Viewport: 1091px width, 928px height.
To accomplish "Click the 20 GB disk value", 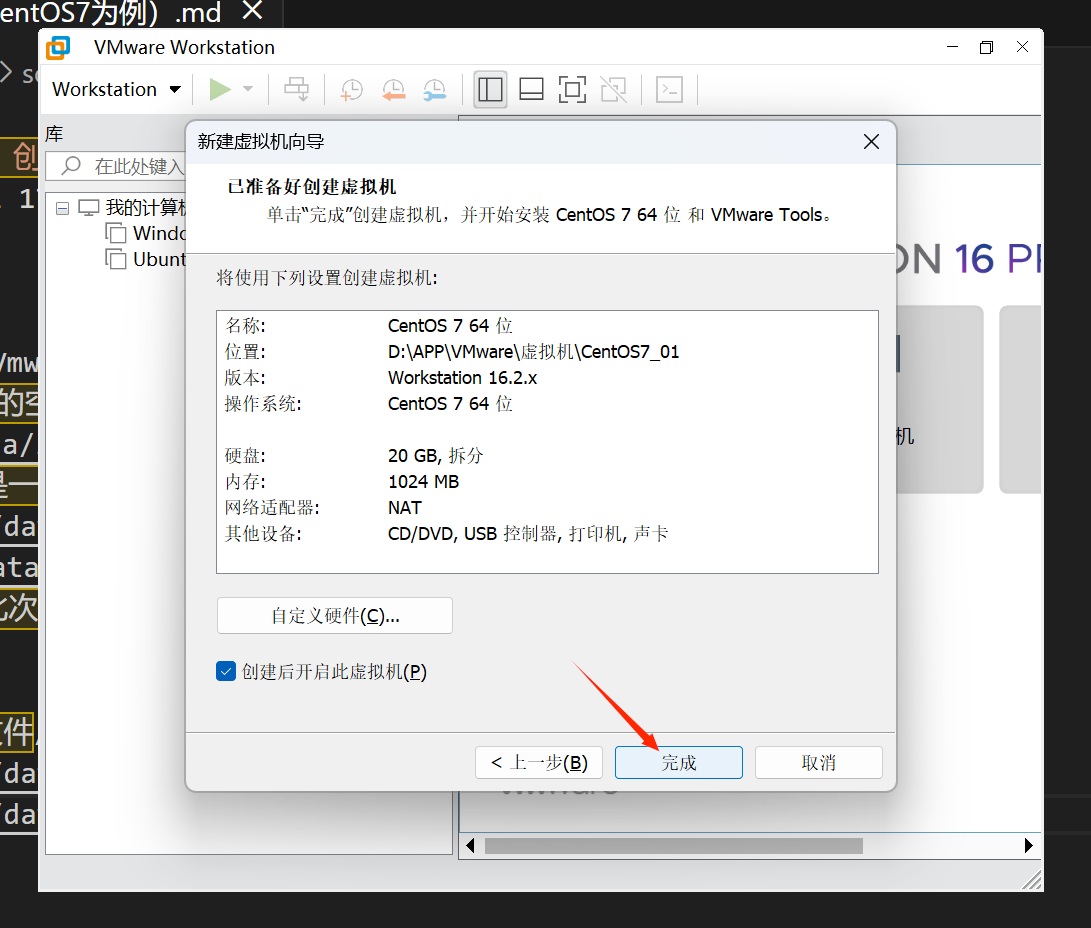I will click(x=436, y=456).
